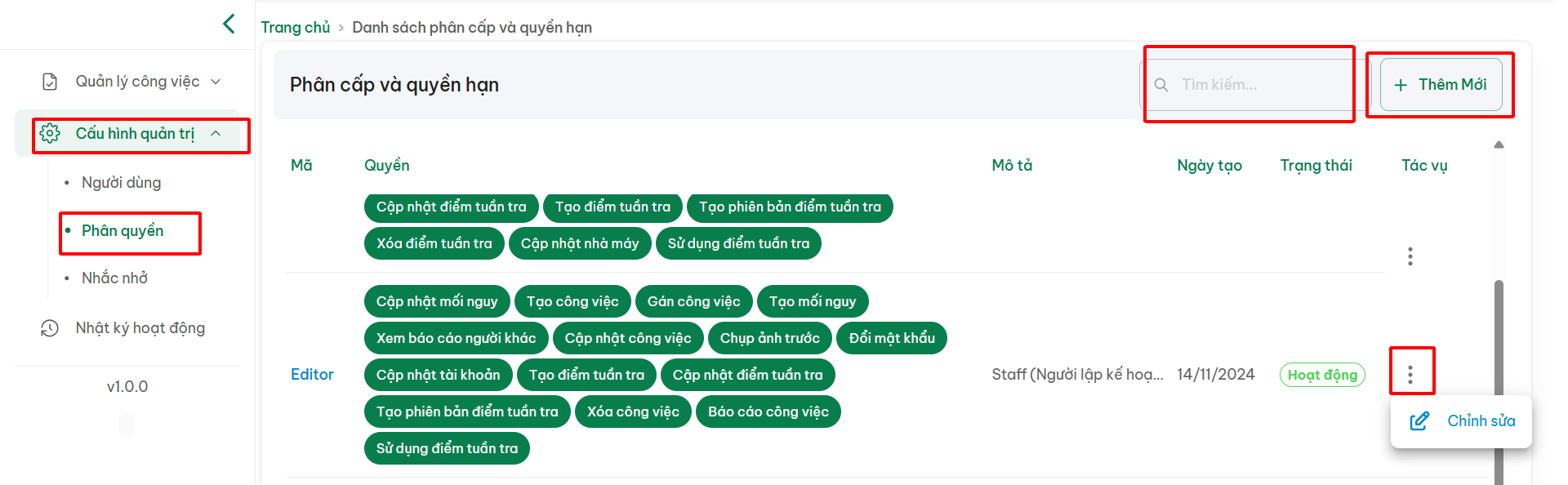The image size is (1568, 485).
Task: Click the Hoạt động status badge
Action: pyautogui.click(x=1322, y=375)
